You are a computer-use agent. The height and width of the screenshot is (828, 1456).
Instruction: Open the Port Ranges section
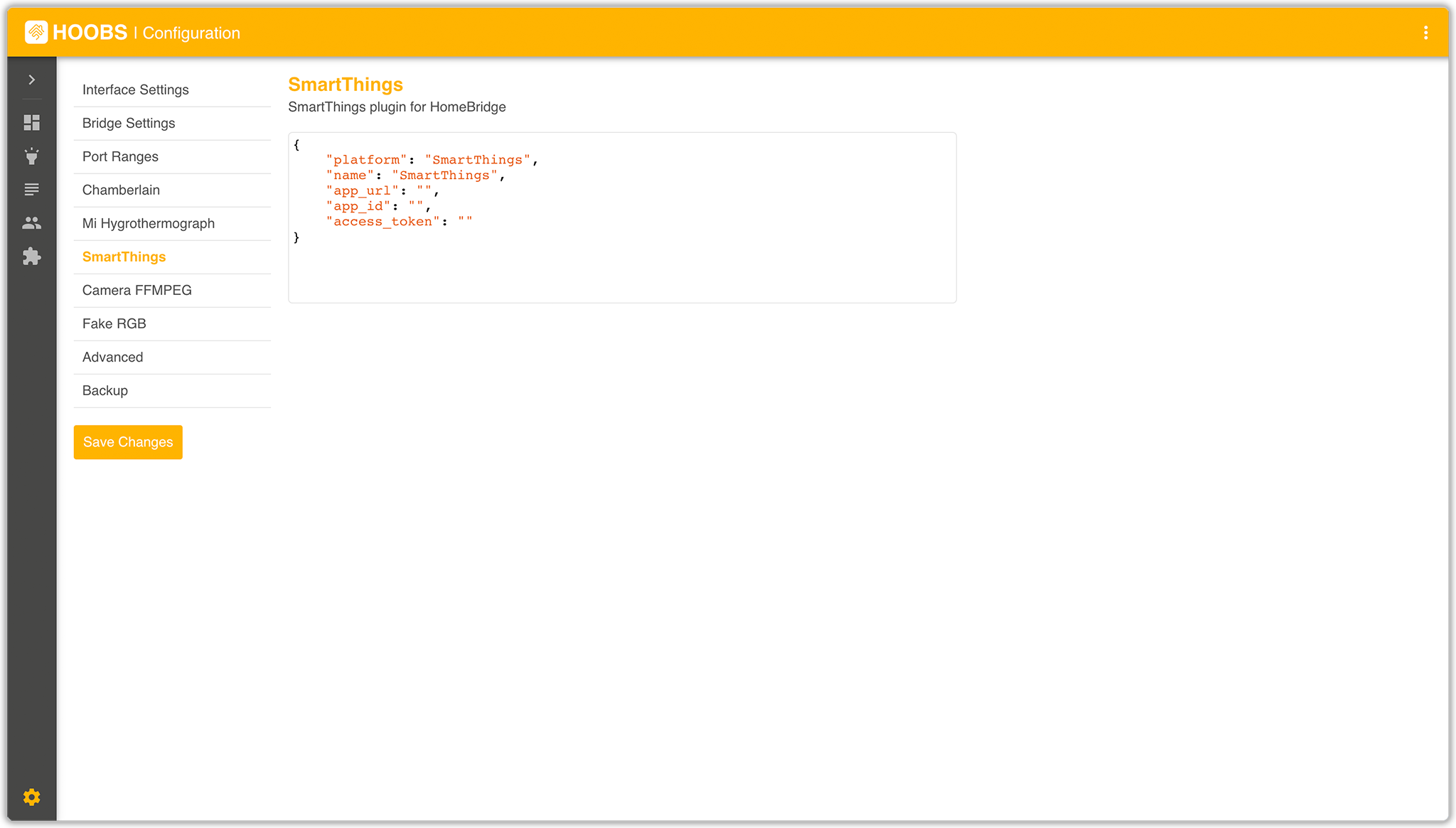120,156
